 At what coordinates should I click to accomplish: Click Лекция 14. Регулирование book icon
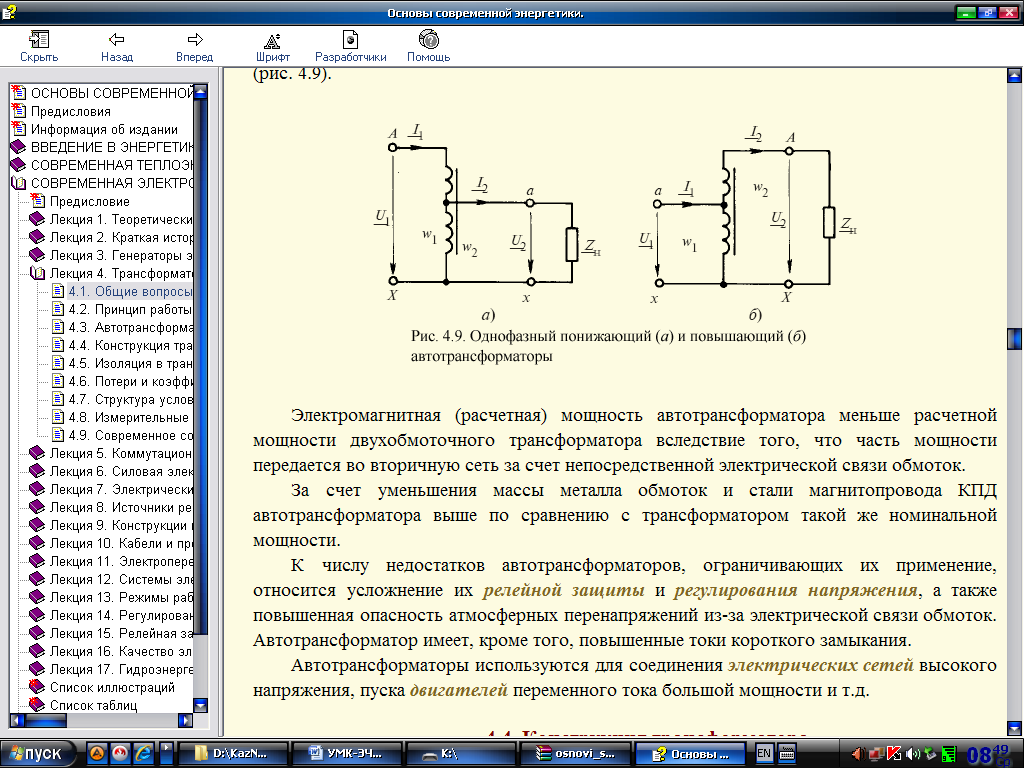tap(37, 615)
